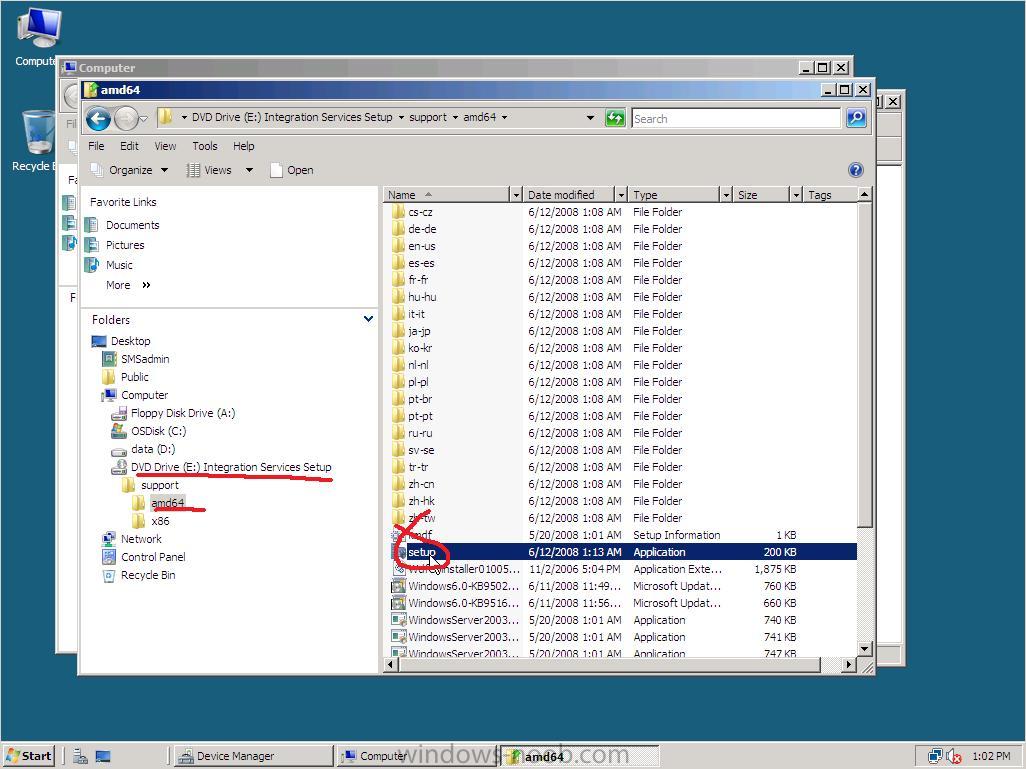
Task: Click the amd64 breadcrumb in the address bar
Action: point(480,118)
